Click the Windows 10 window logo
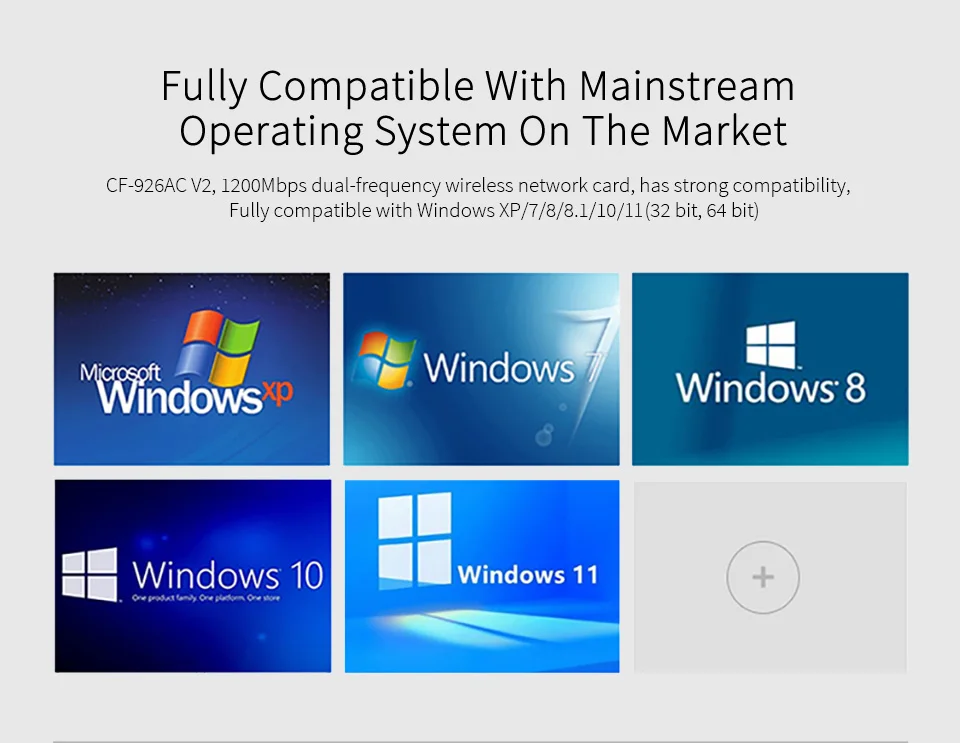This screenshot has width=960, height=743. tap(90, 574)
